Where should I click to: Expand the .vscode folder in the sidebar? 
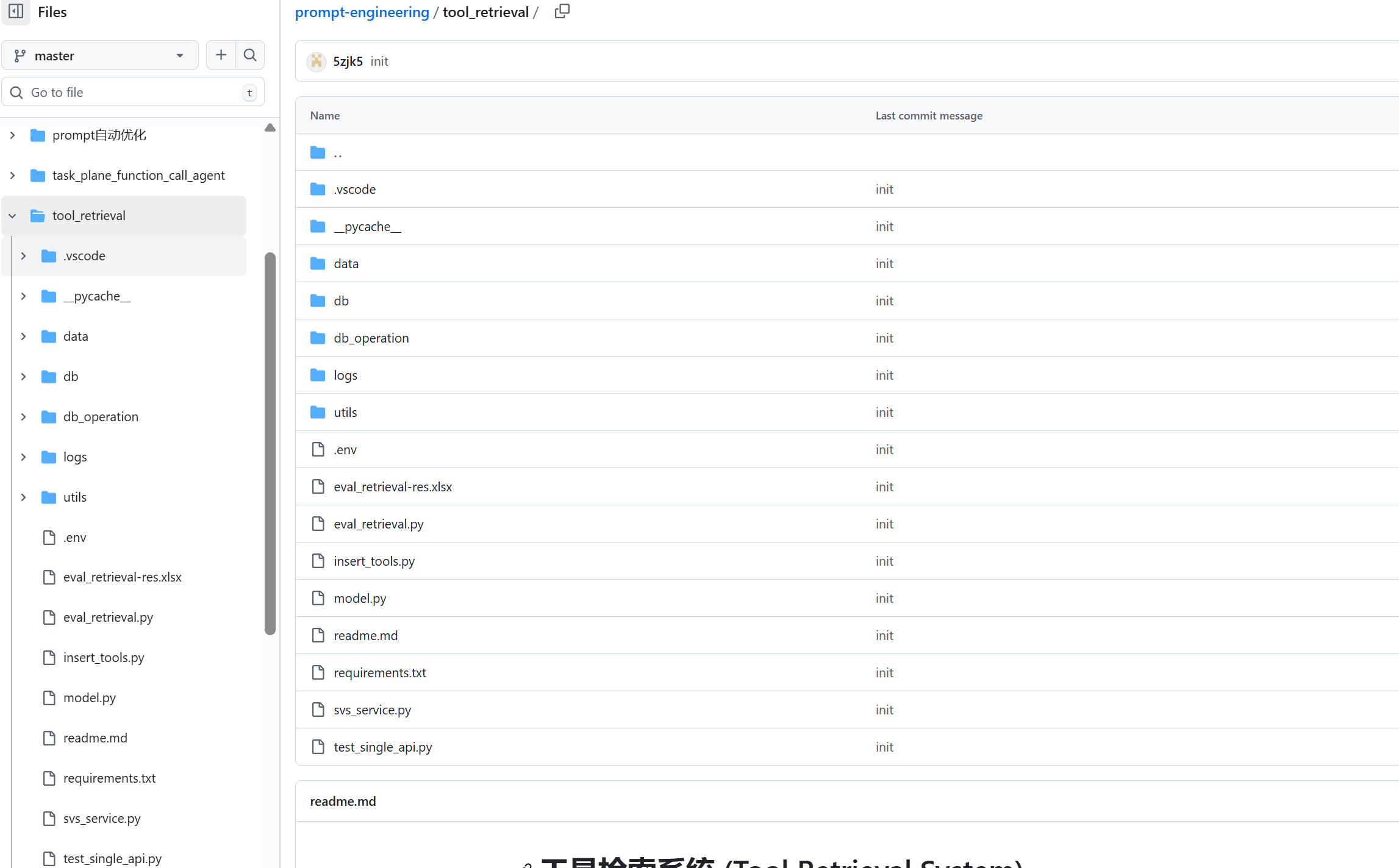coord(24,256)
